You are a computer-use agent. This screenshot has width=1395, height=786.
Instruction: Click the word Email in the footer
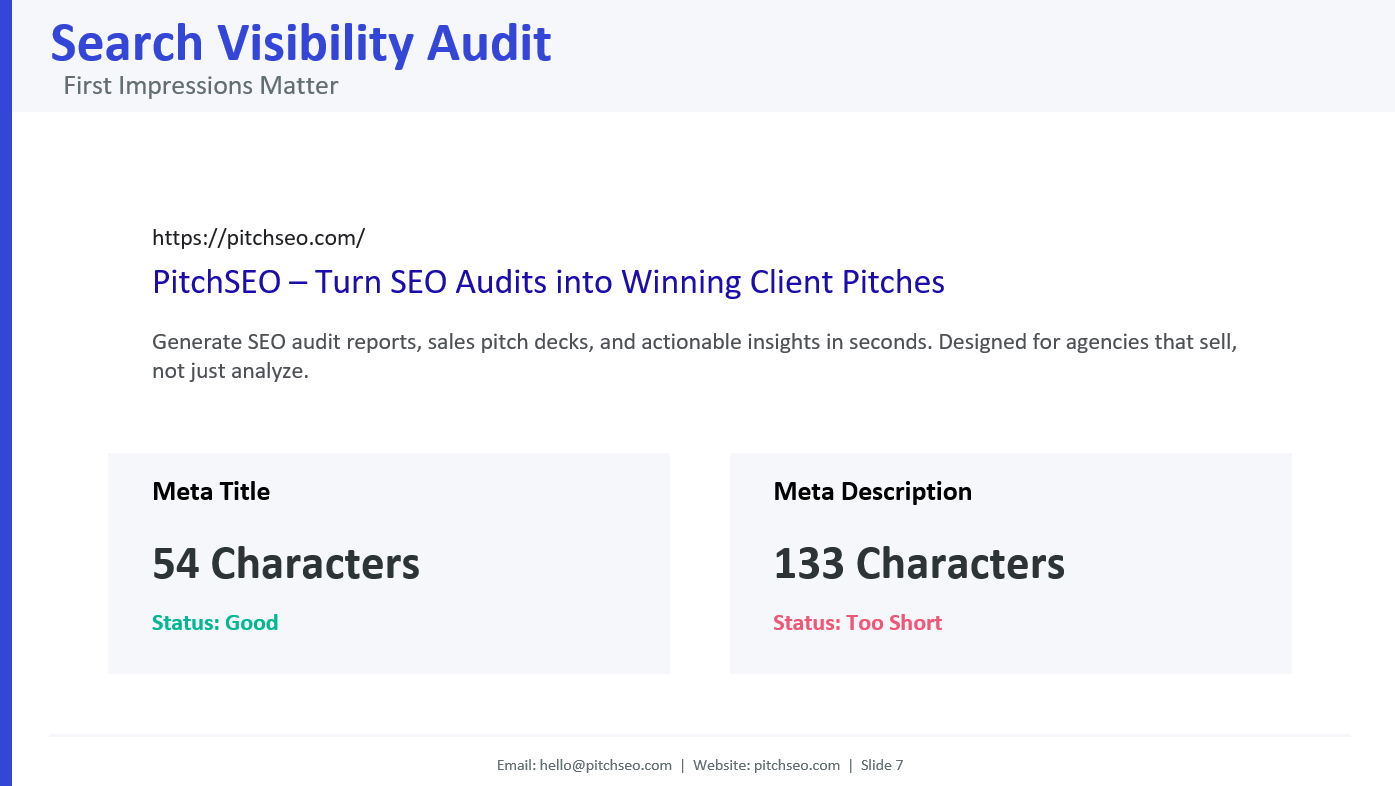[515, 765]
